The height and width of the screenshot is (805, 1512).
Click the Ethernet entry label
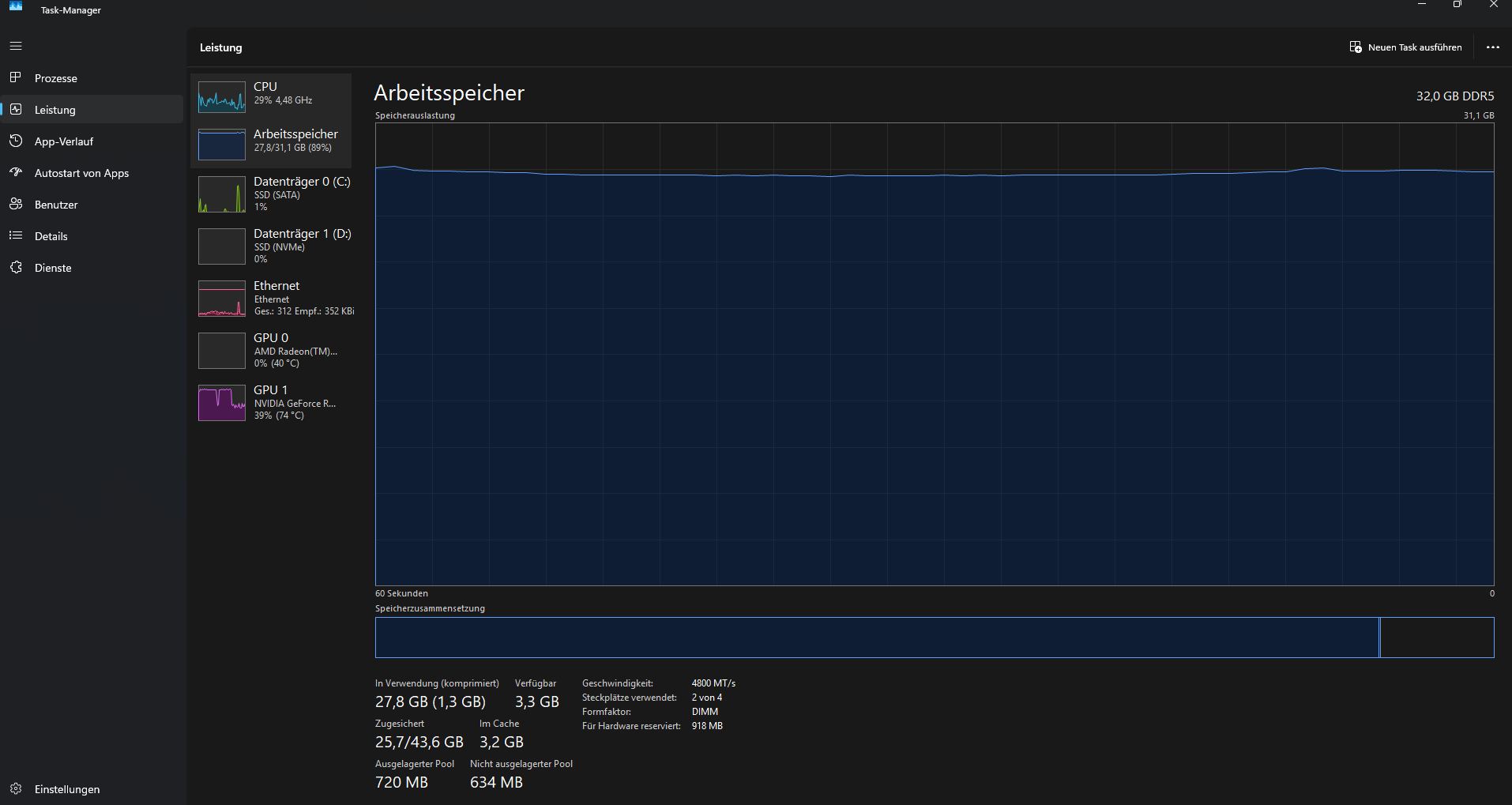pyautogui.click(x=276, y=285)
